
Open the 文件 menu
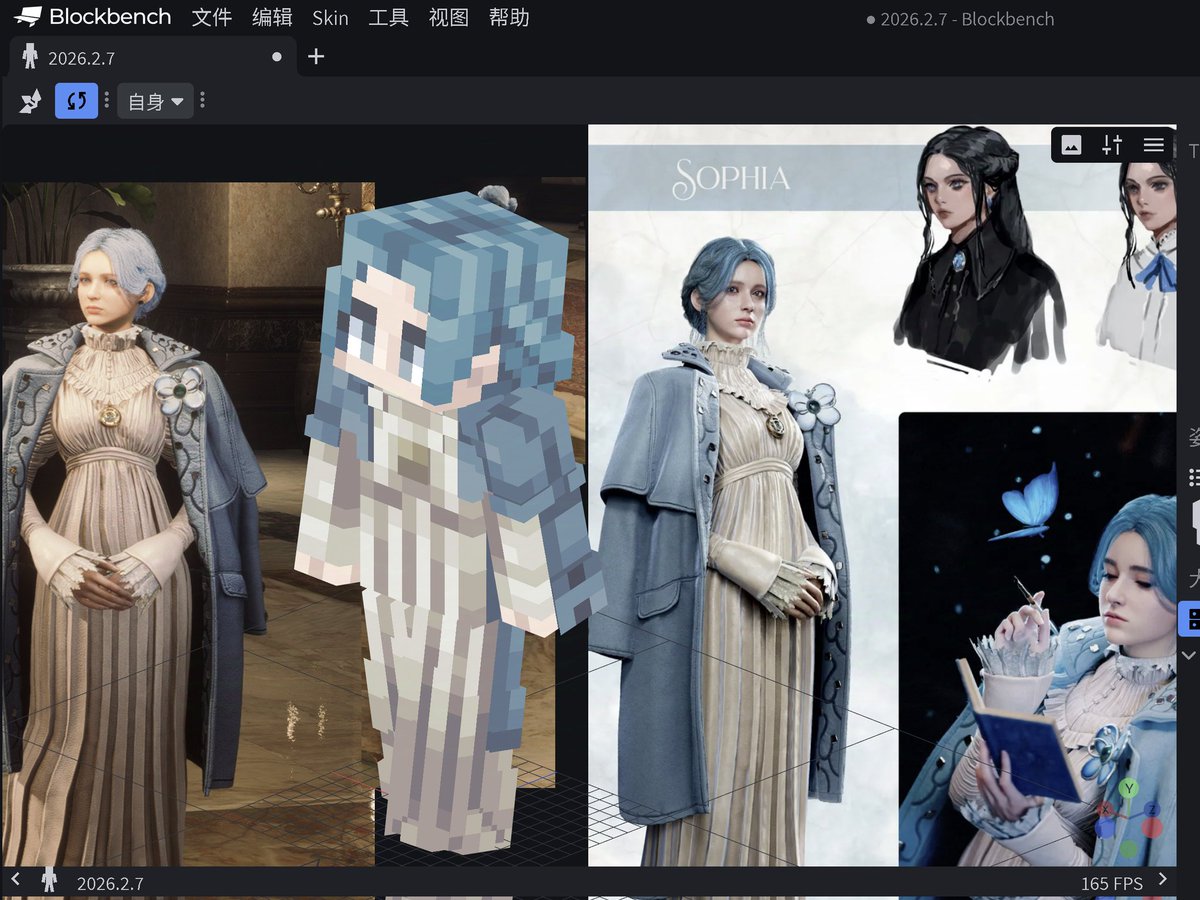pos(212,17)
